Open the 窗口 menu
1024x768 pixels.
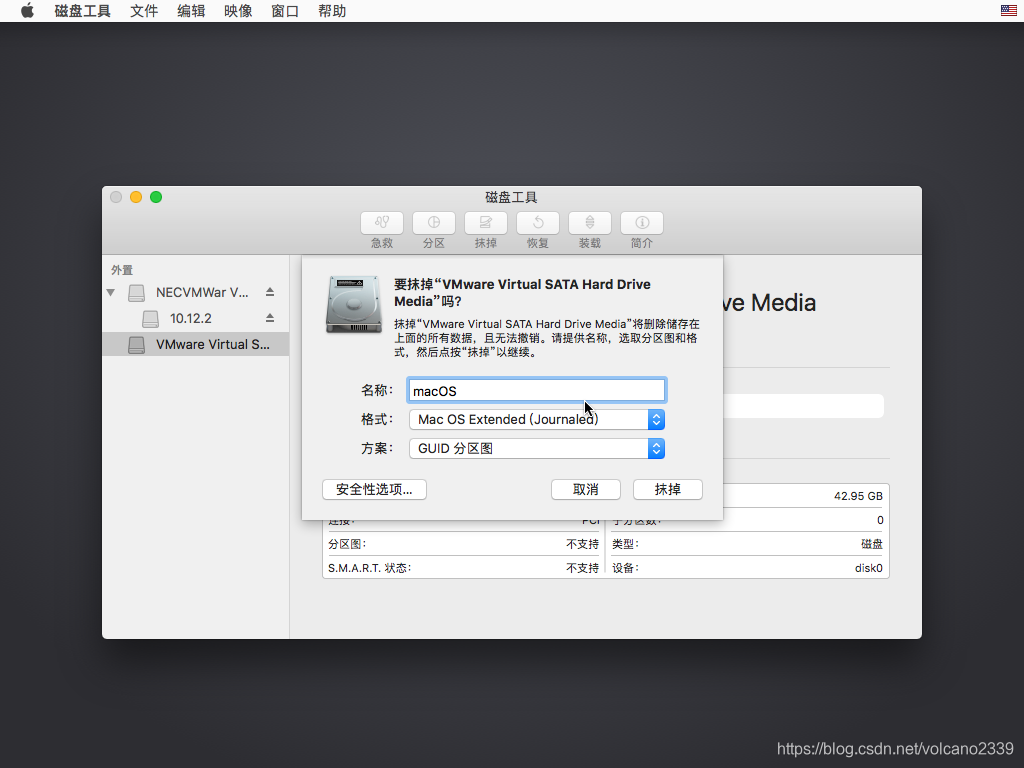coord(285,11)
